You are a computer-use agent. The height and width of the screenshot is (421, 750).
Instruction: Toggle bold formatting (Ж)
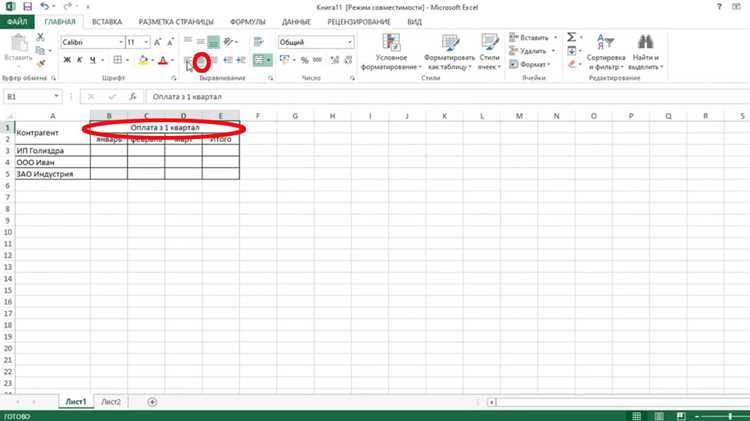67,60
